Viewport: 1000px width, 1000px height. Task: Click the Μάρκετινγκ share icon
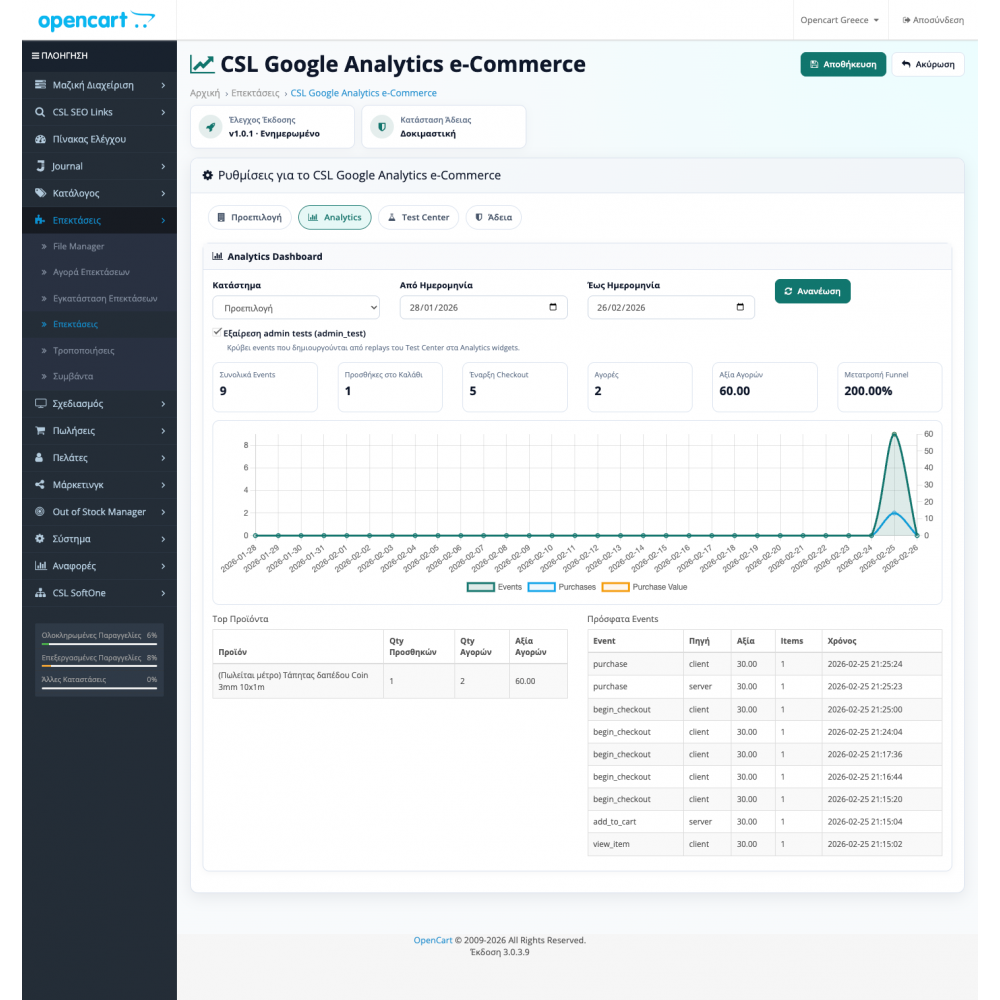click(40, 485)
